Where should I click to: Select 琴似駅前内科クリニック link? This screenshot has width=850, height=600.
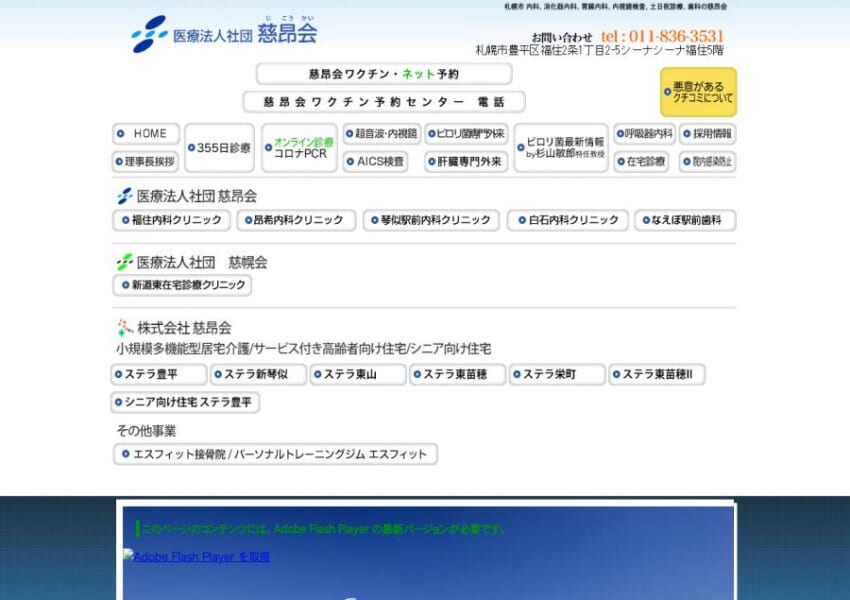(x=431, y=220)
